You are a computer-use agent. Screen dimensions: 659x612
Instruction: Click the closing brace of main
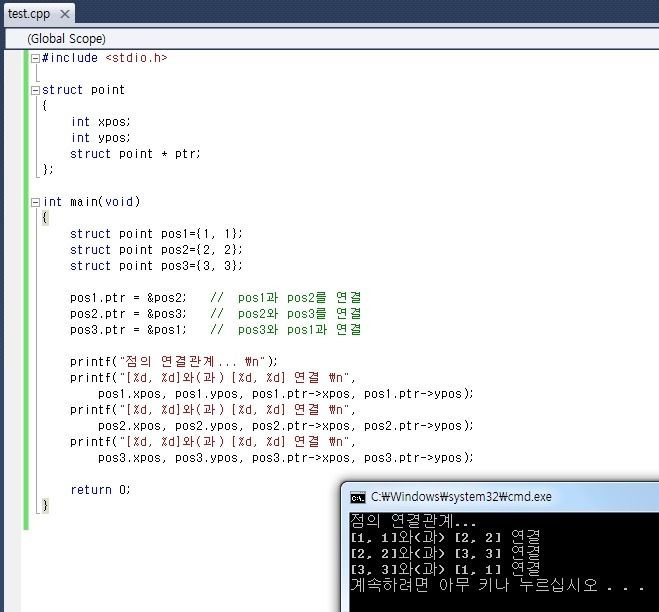coord(45,505)
